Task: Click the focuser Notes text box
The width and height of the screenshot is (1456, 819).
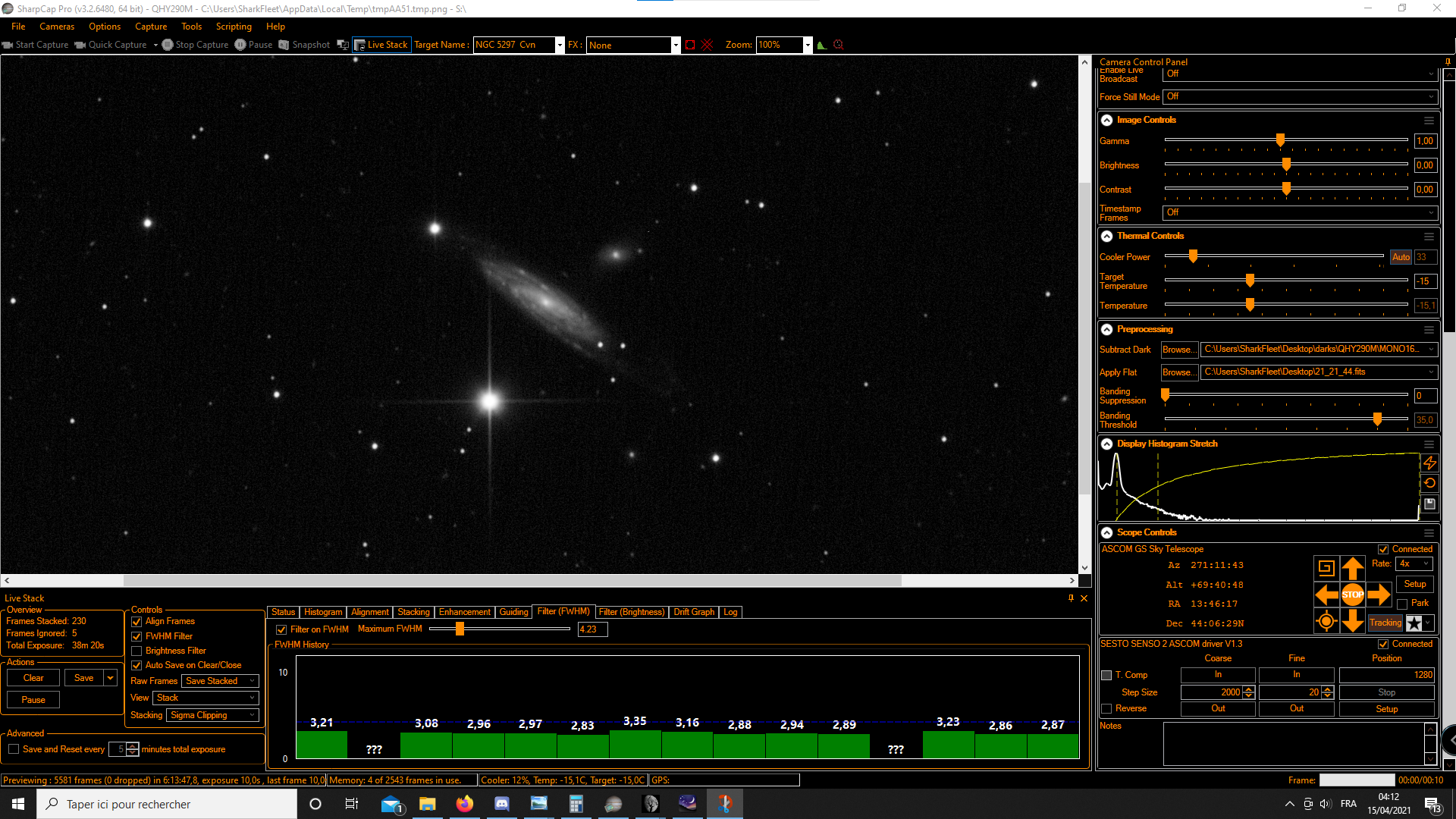Action: [1294, 744]
